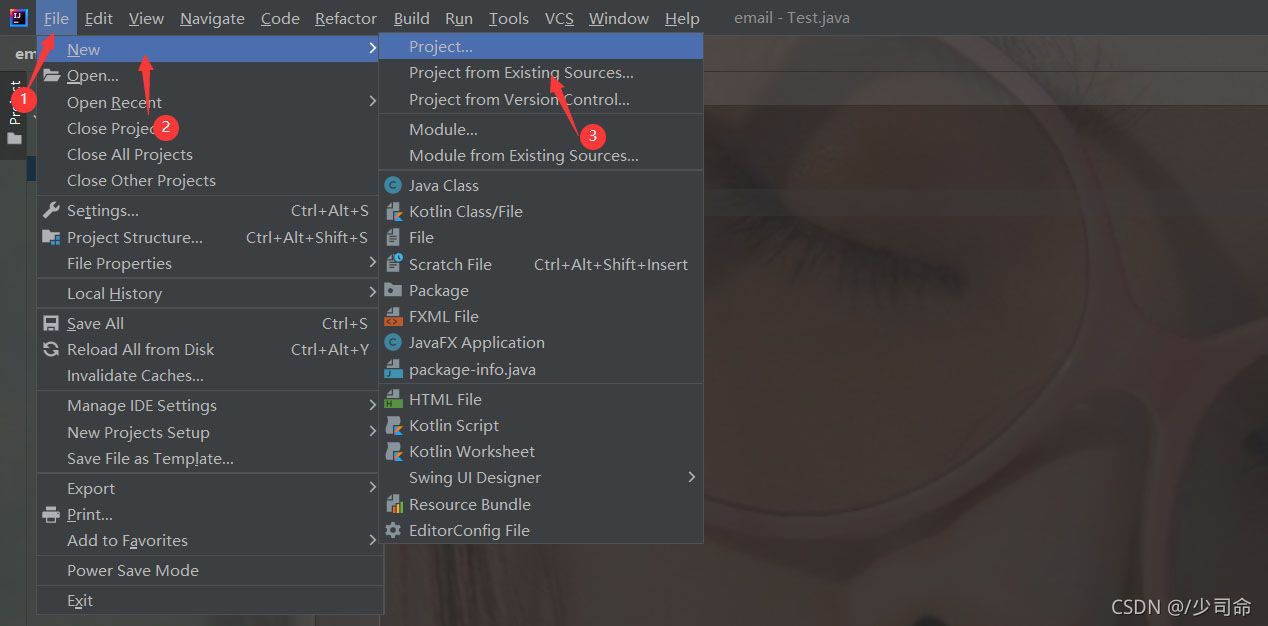Viewport: 1268px width, 626px height.
Task: Choose Project... in the New submenu
Action: click(541, 46)
